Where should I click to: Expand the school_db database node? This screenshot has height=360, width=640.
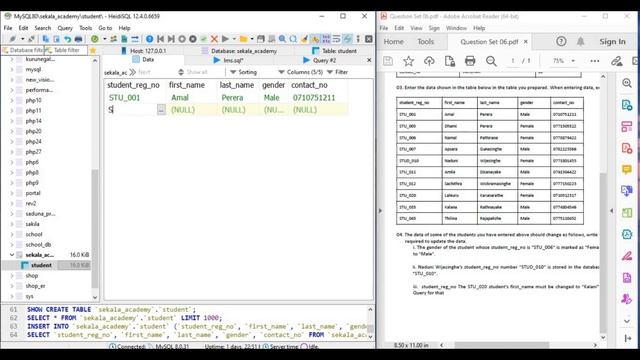click(11, 244)
